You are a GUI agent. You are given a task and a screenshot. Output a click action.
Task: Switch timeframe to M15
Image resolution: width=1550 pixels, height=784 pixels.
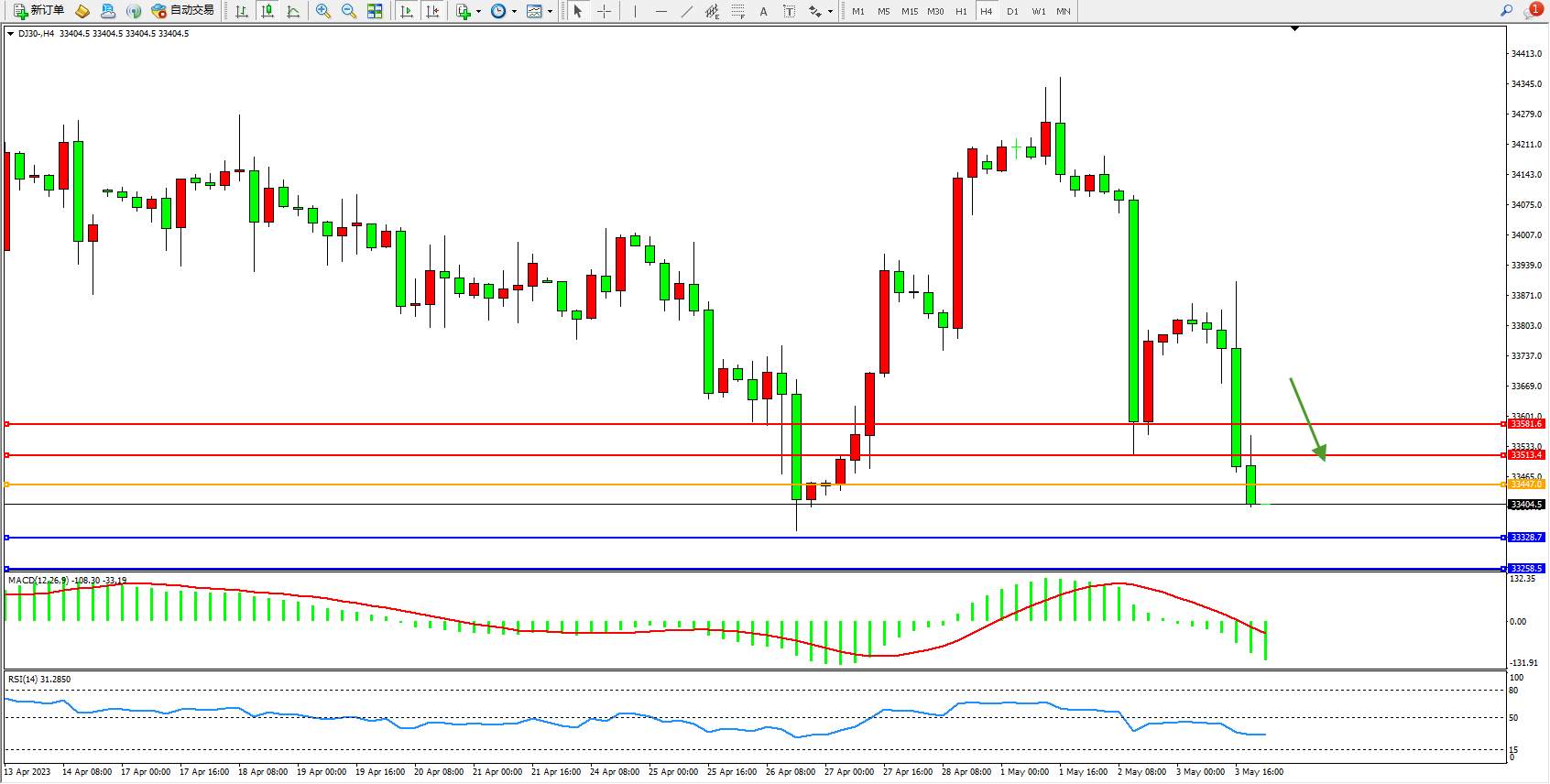[909, 11]
